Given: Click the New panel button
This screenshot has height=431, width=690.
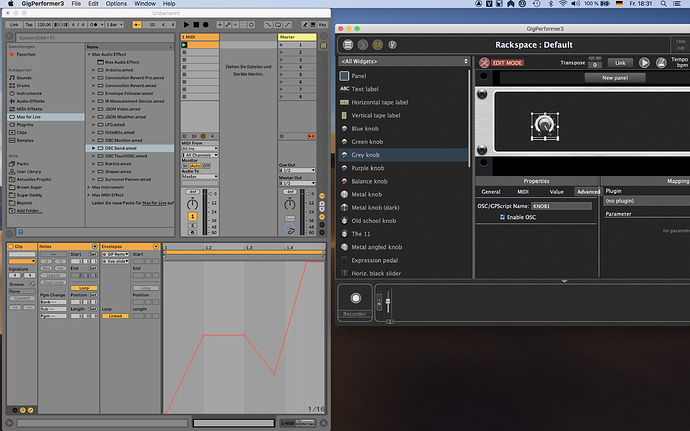Looking at the screenshot, I should (615, 77).
